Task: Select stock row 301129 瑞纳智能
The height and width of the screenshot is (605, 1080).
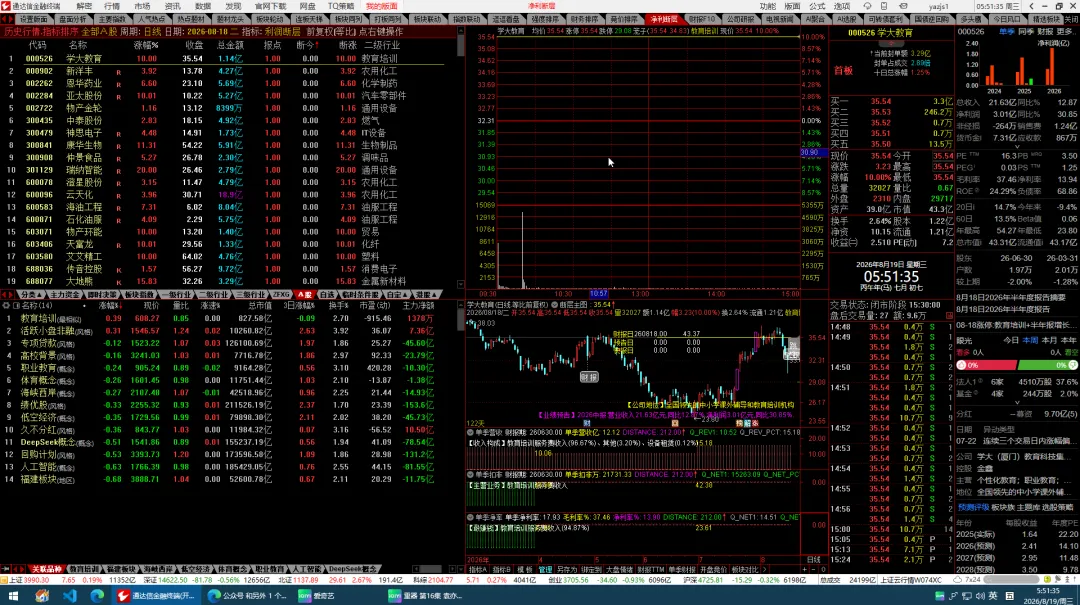Action: pos(227,170)
